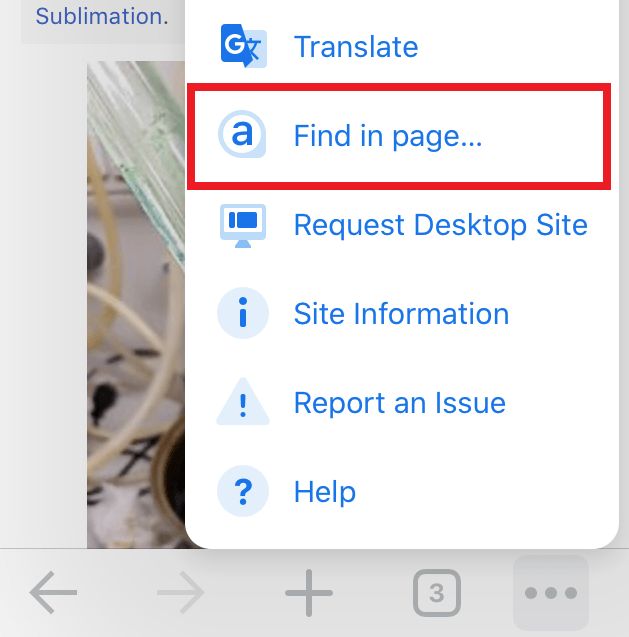
Task: Click the warning triangle icon
Action: [x=242, y=403]
